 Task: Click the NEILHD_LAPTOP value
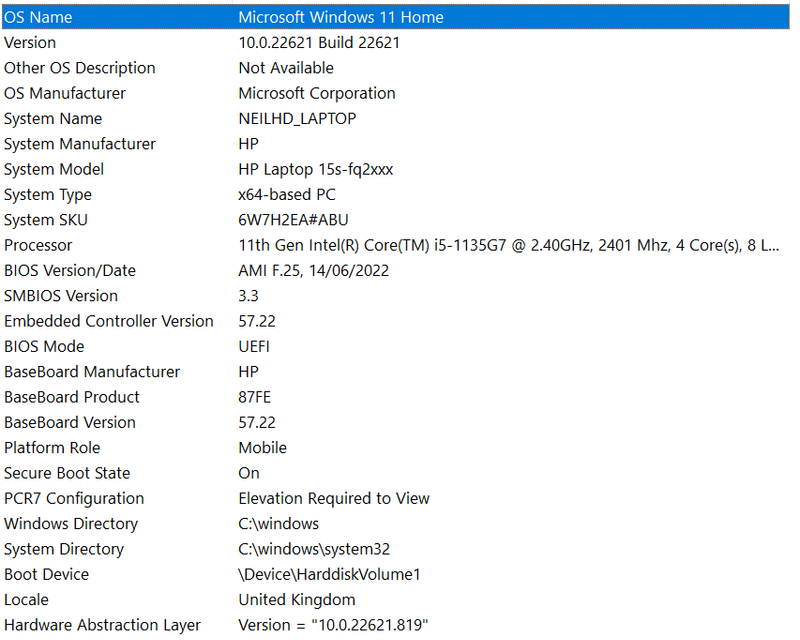pyautogui.click(x=297, y=119)
